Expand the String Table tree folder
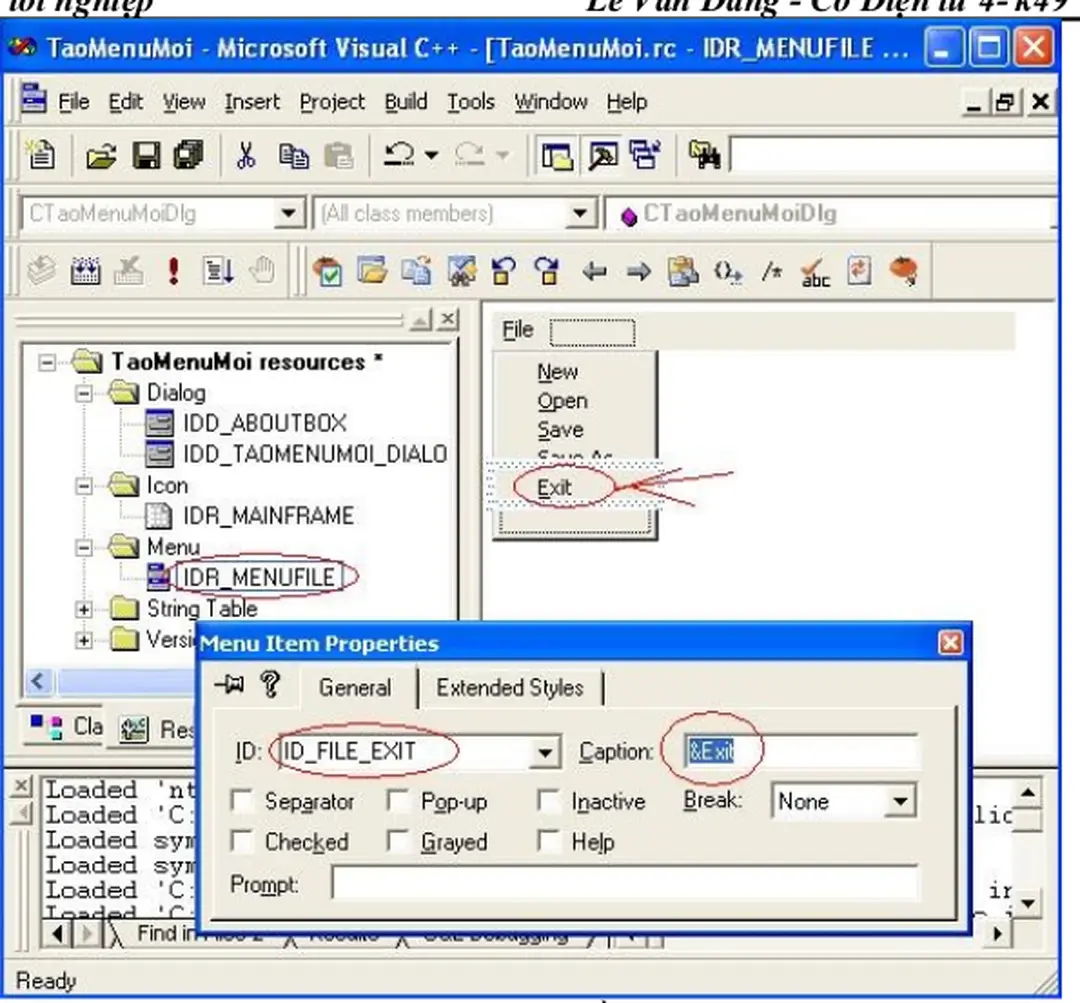The image size is (1080, 1003). pos(84,609)
